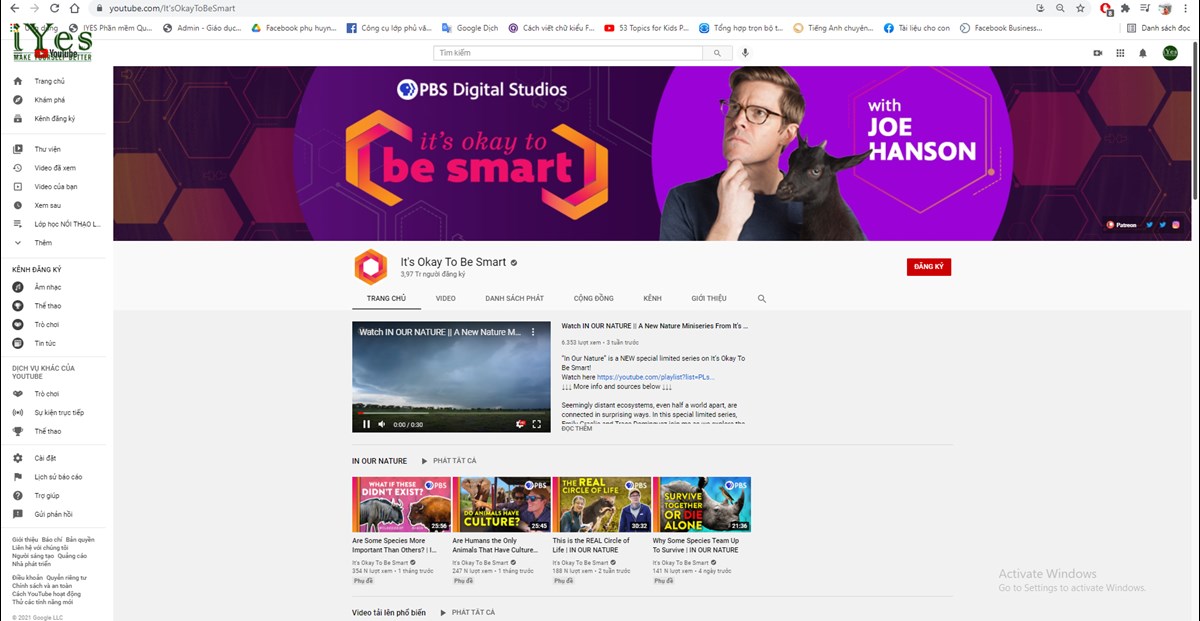Open the account avatar menu
1200x621 pixels.
coord(1170,53)
